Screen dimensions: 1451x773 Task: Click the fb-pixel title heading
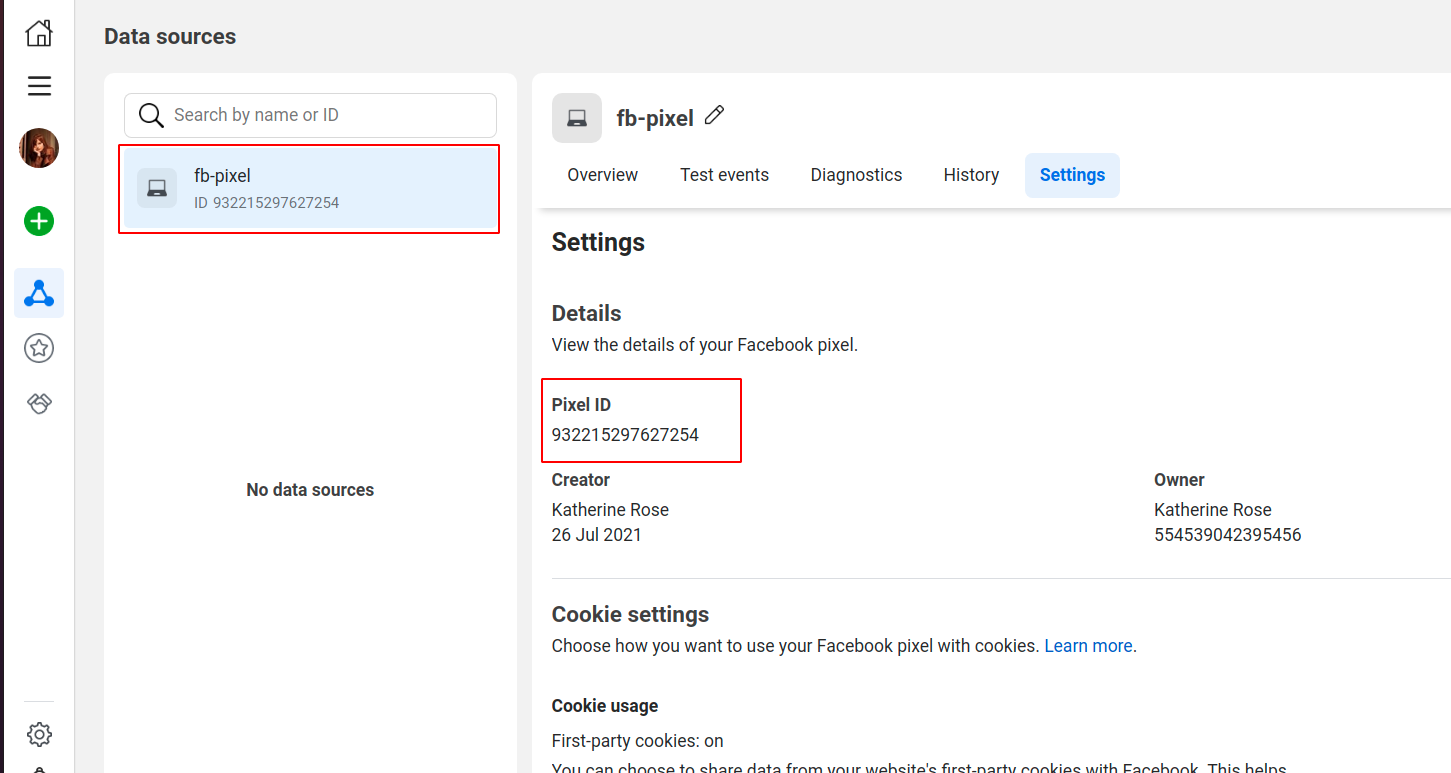click(655, 118)
